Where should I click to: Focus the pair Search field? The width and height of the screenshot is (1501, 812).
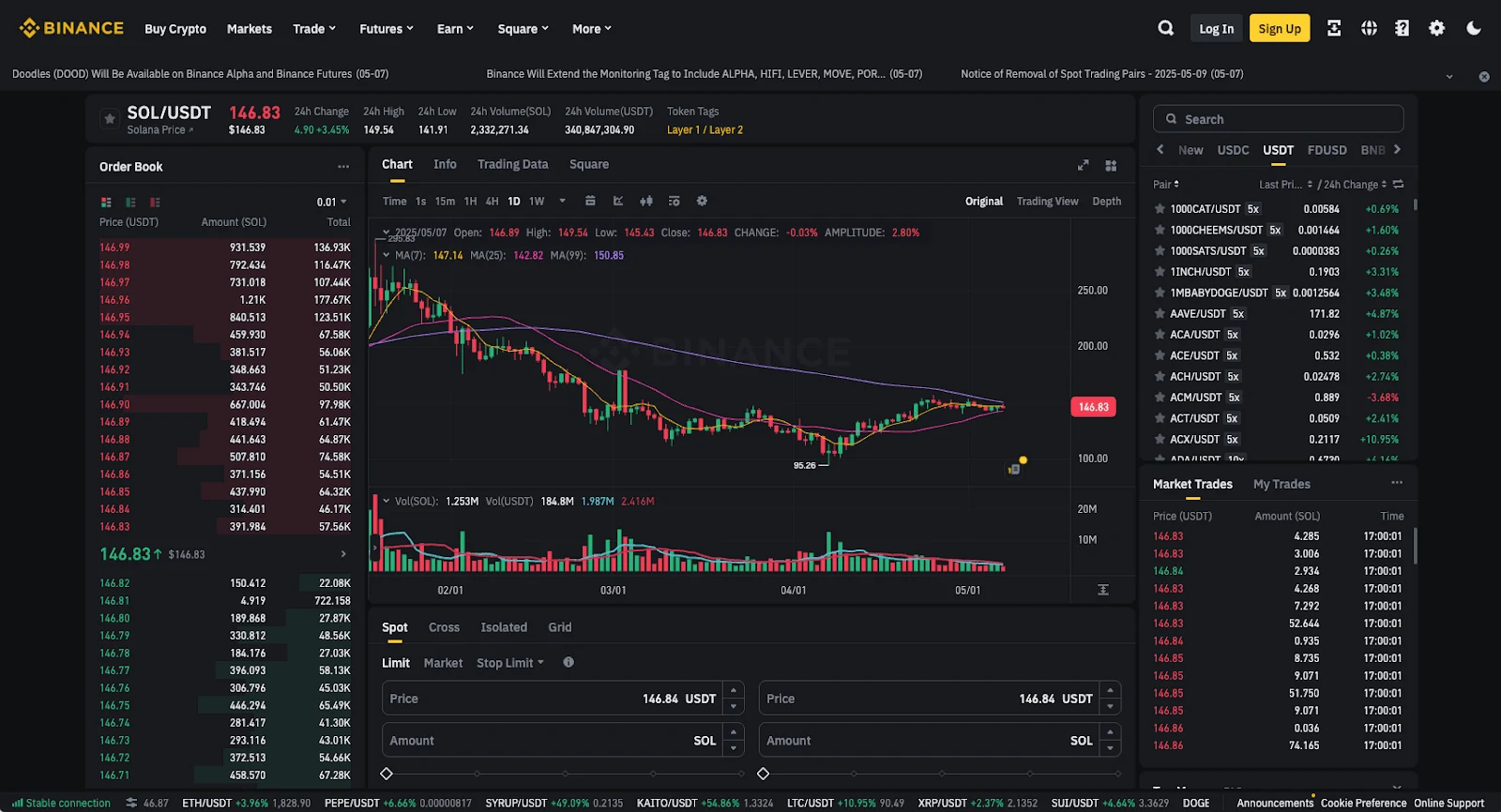click(x=1278, y=119)
